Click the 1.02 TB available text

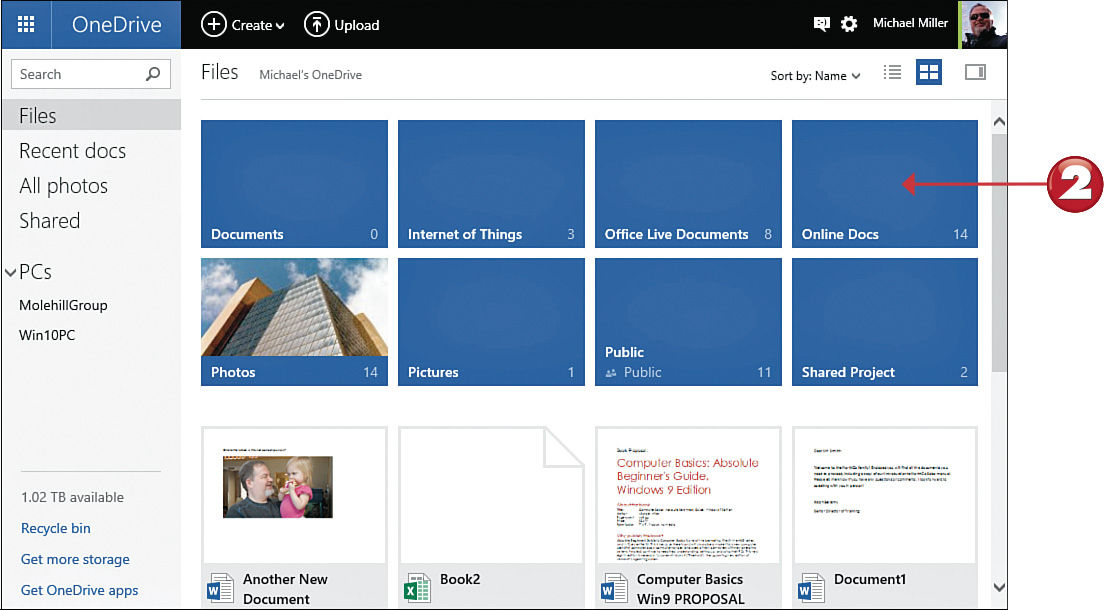coord(73,497)
